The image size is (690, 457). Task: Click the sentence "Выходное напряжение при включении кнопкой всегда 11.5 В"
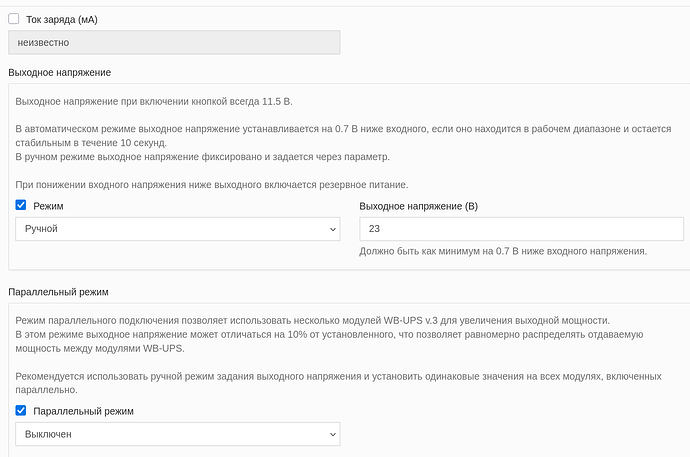tap(154, 103)
